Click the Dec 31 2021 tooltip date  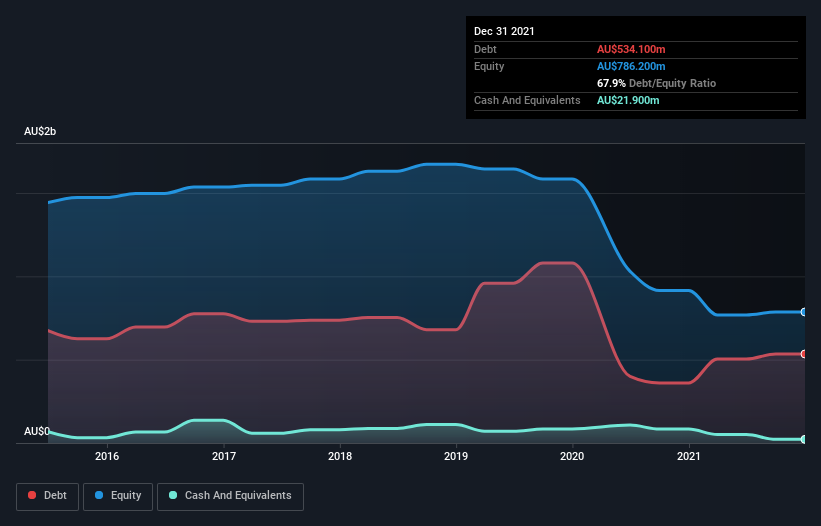504,31
